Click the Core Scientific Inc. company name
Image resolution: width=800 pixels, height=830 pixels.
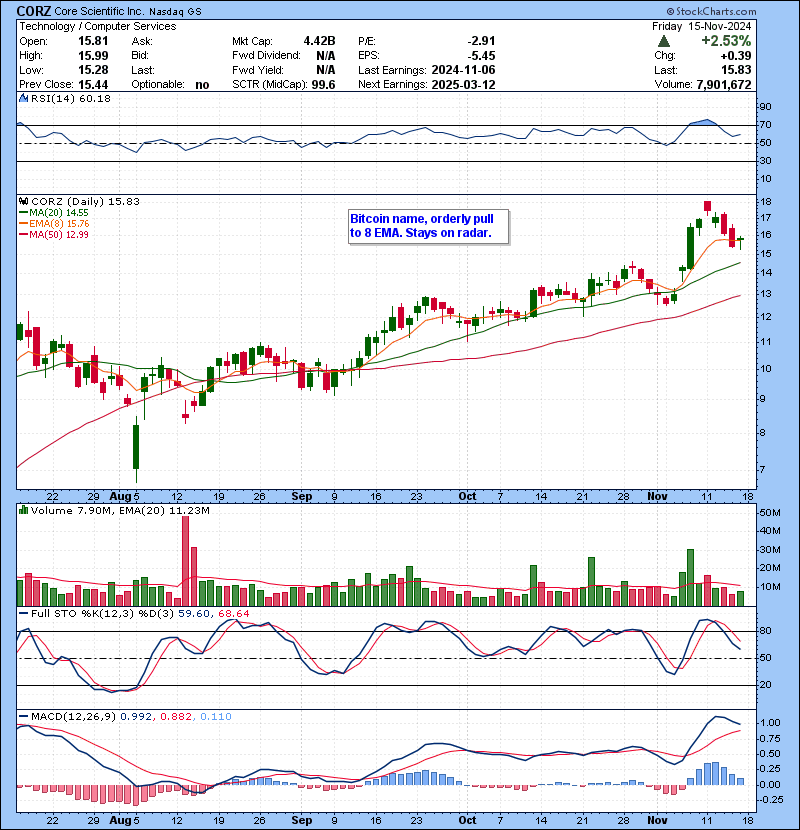point(99,11)
